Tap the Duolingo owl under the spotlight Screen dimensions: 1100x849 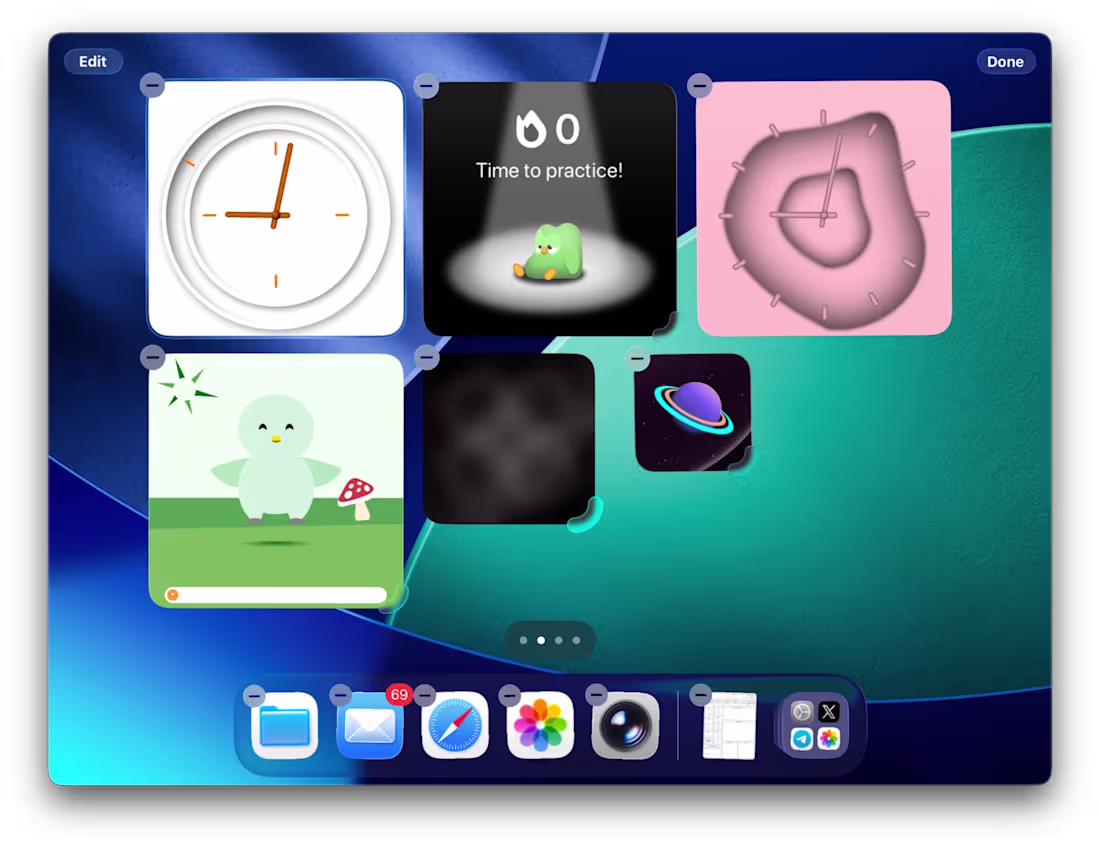tap(549, 253)
